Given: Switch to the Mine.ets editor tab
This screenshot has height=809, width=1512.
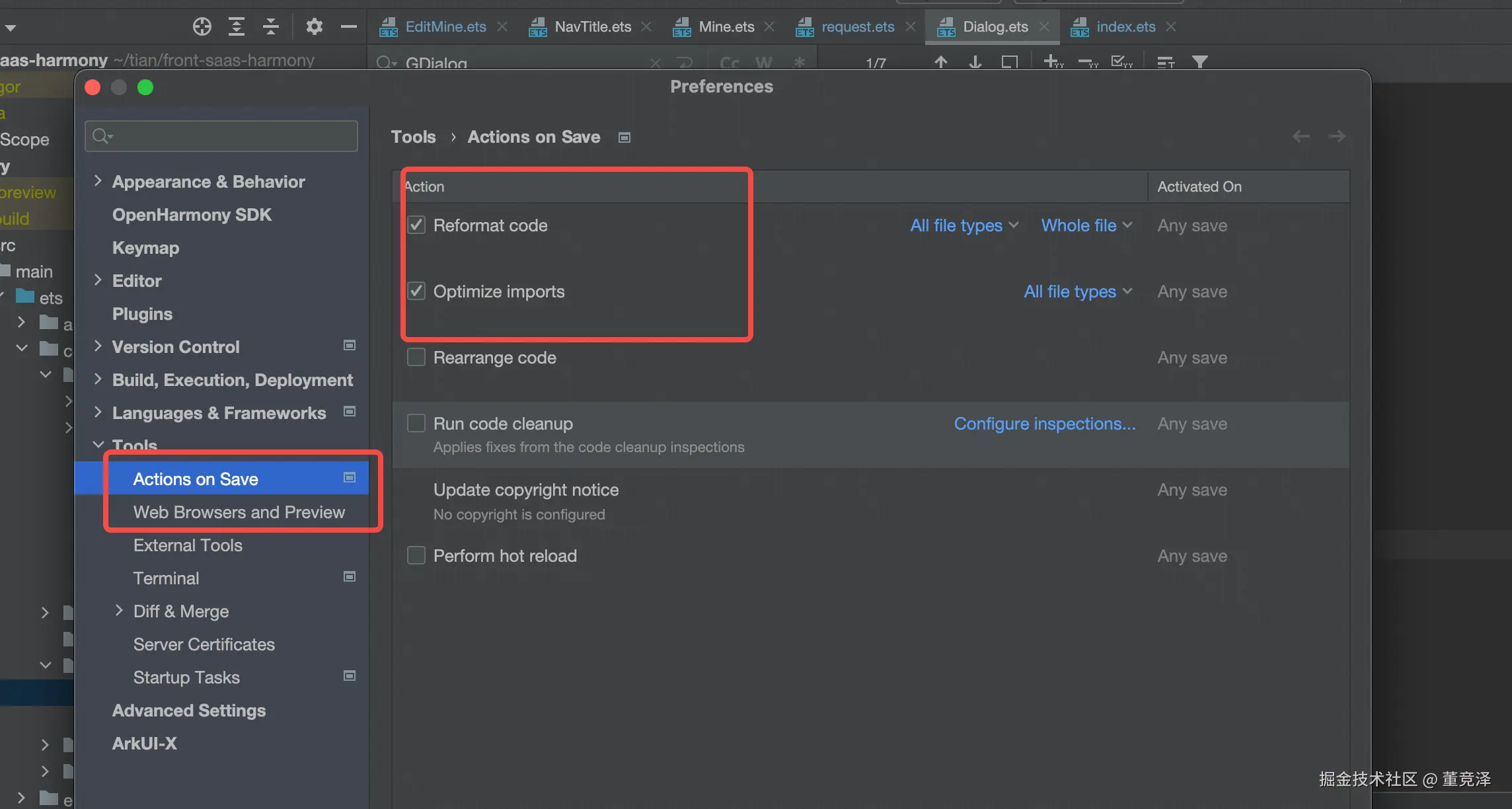Looking at the screenshot, I should (x=726, y=26).
